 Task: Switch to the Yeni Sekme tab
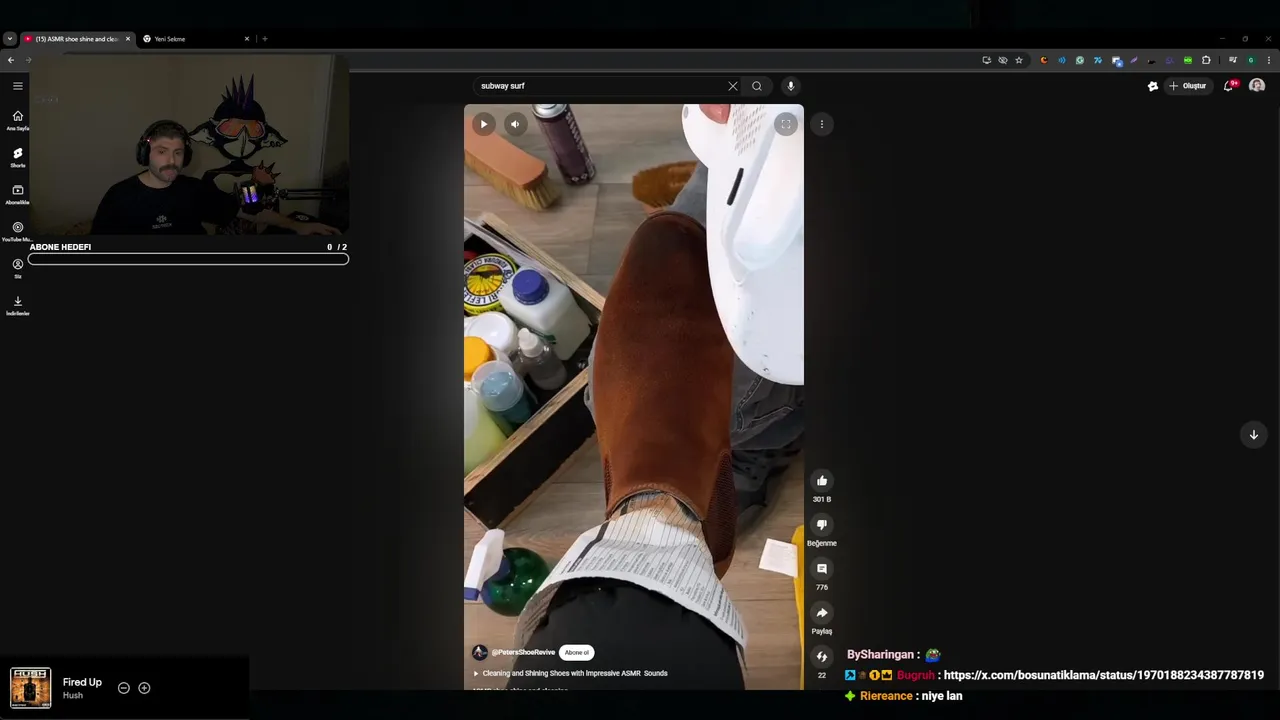[x=190, y=39]
